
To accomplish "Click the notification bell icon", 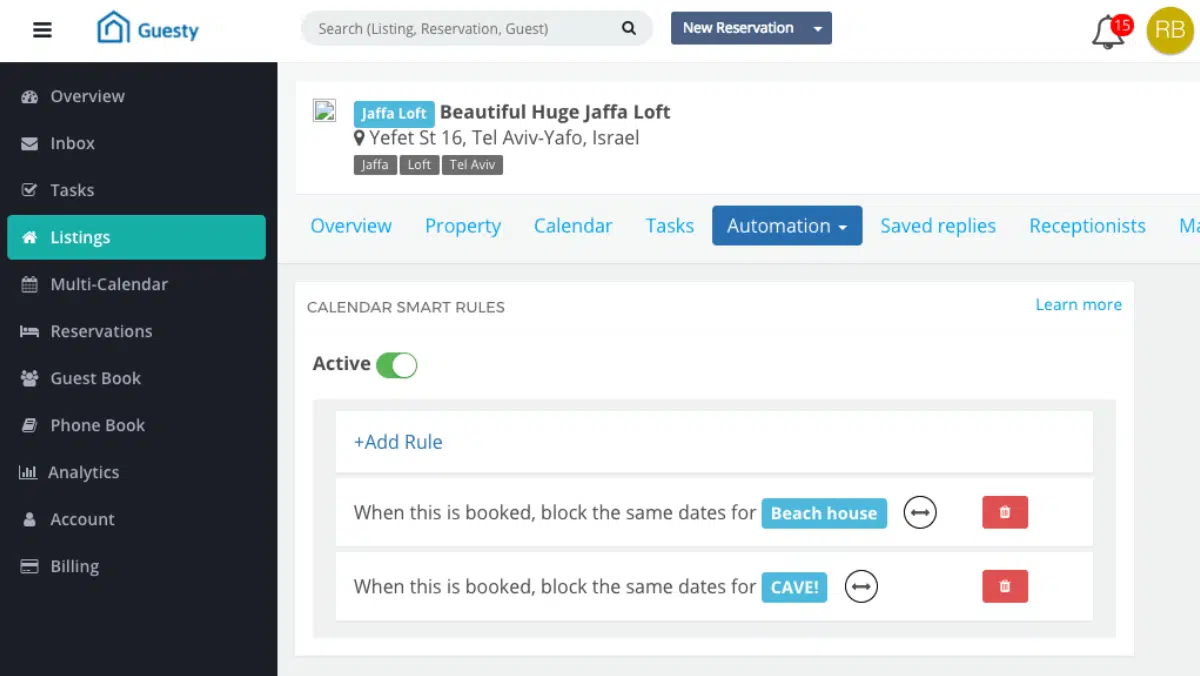I will [x=1106, y=31].
